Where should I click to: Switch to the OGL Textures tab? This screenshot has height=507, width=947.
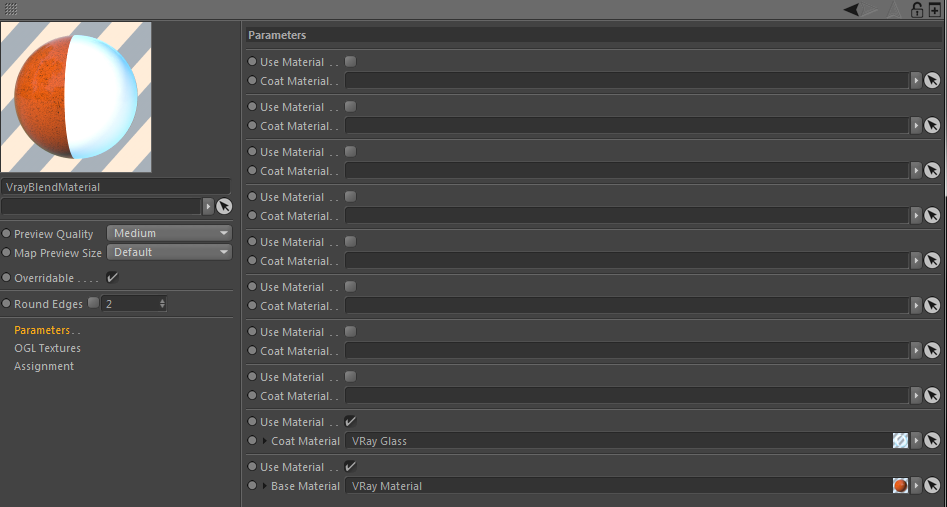(47, 348)
